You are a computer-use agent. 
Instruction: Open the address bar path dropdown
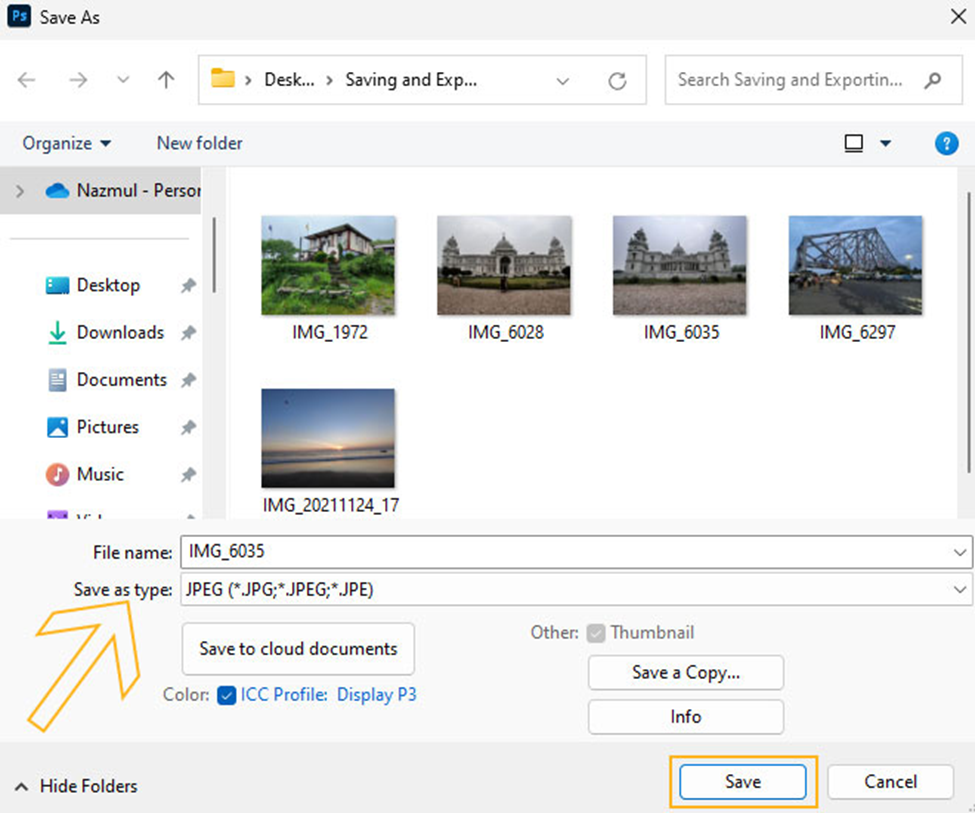tap(563, 80)
